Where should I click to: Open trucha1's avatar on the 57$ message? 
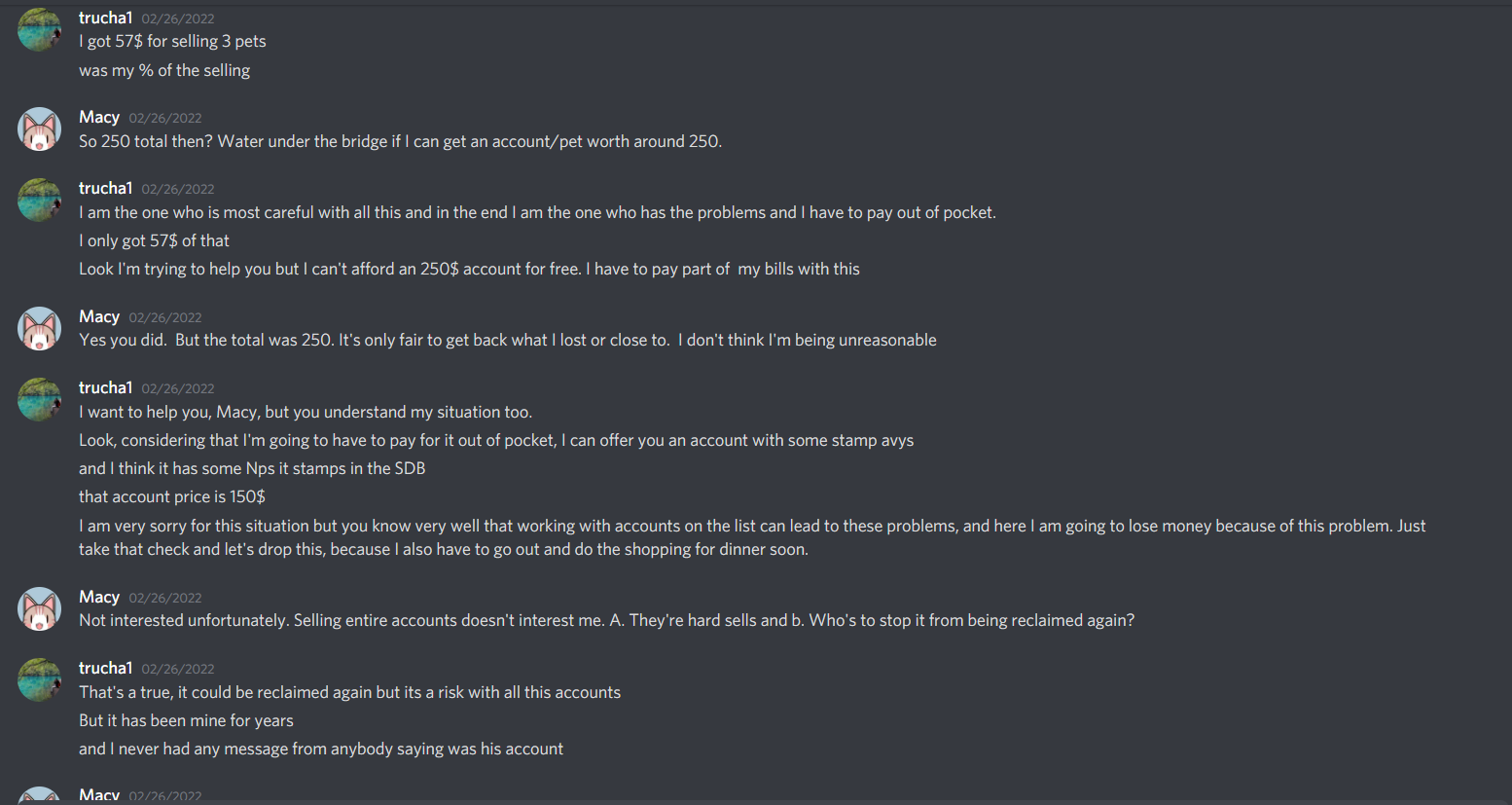pos(40,29)
